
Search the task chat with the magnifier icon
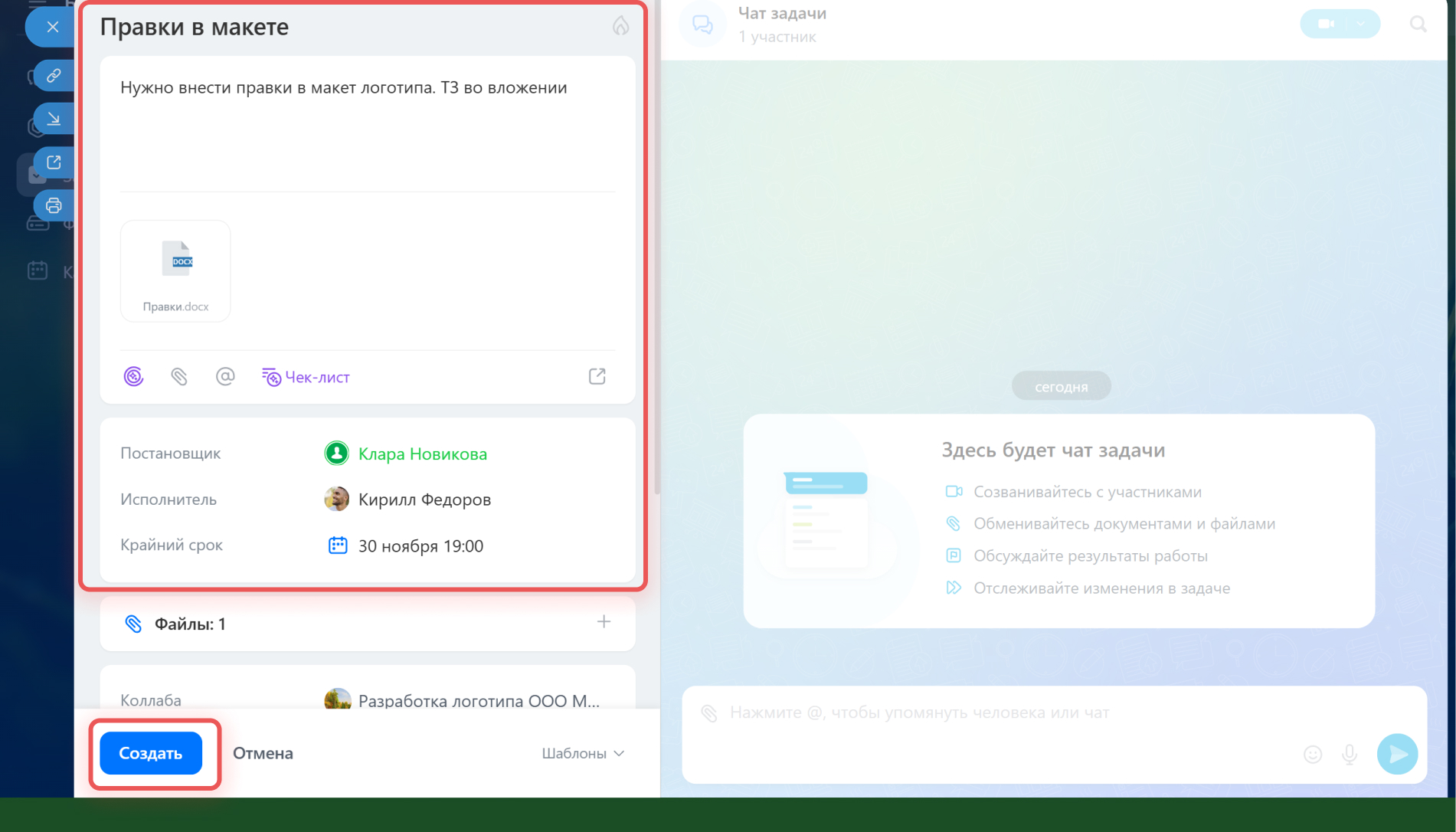[1418, 25]
